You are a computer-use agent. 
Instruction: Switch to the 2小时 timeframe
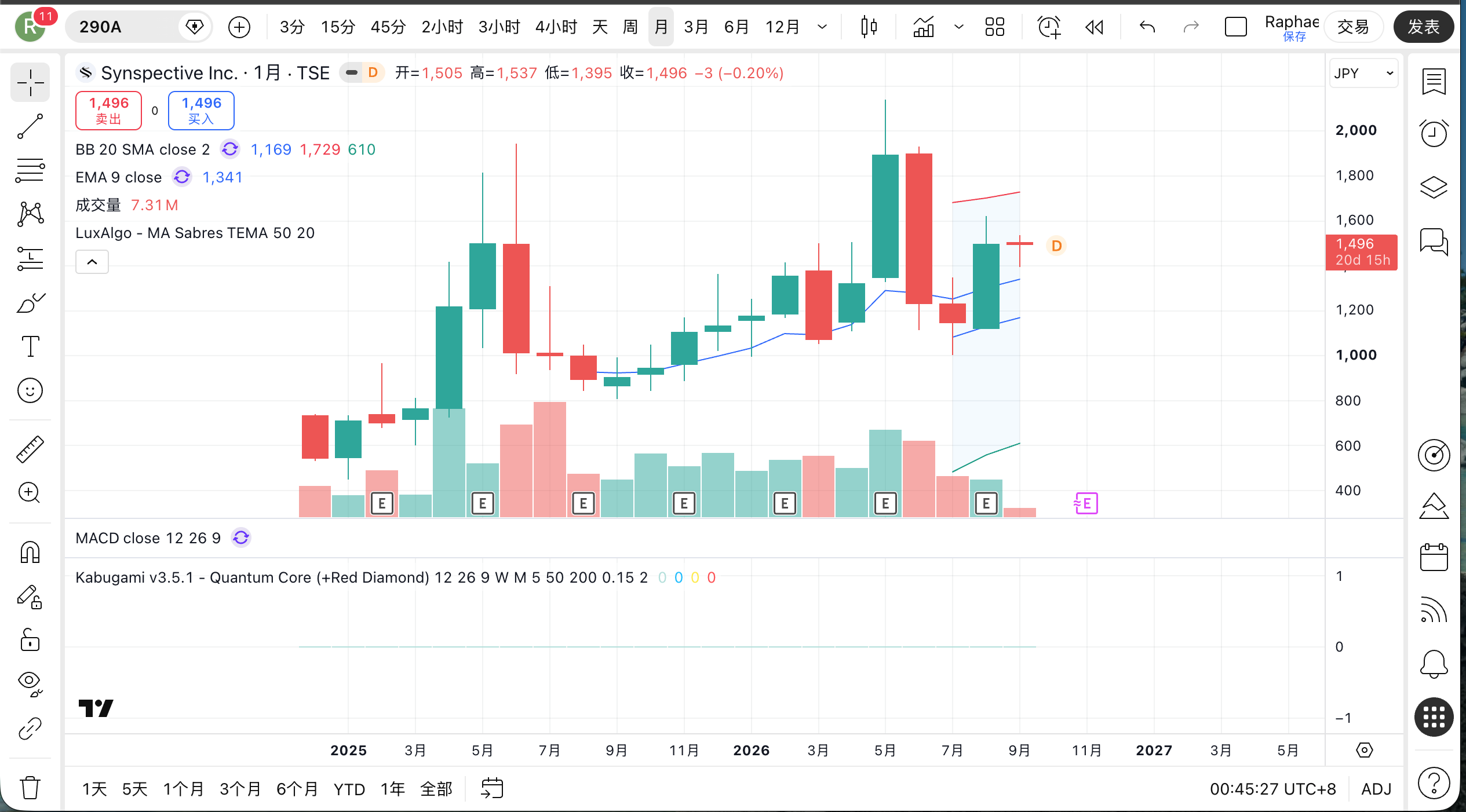442,27
